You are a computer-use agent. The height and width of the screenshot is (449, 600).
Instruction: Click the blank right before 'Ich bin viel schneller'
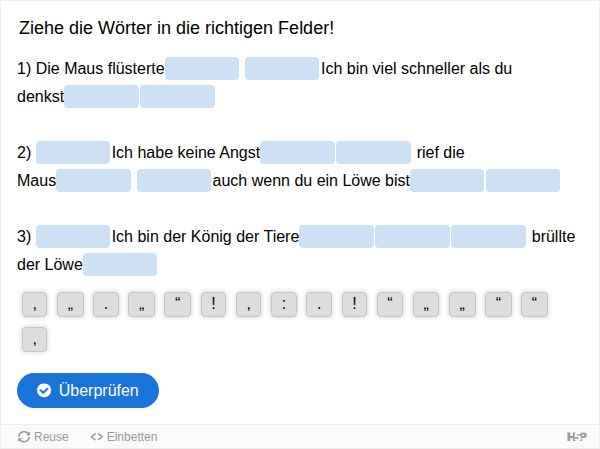(282, 69)
